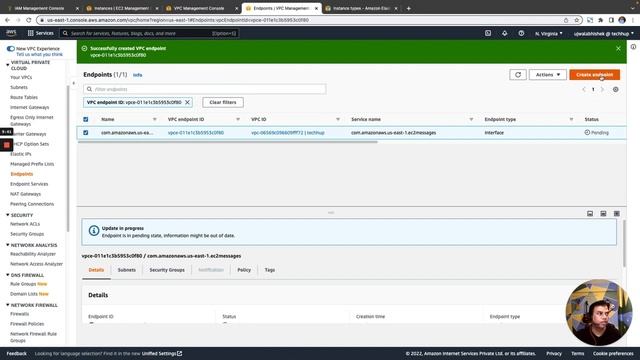Switch to the Security Groups tab
Screen dimensions: 640x360
point(167,270)
